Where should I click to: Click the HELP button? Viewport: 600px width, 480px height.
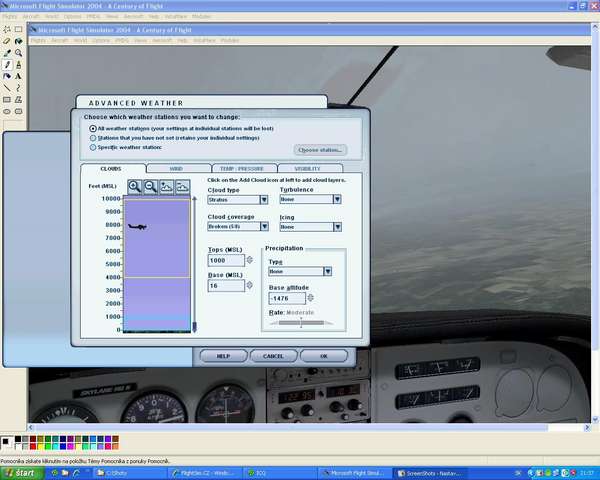(x=223, y=356)
